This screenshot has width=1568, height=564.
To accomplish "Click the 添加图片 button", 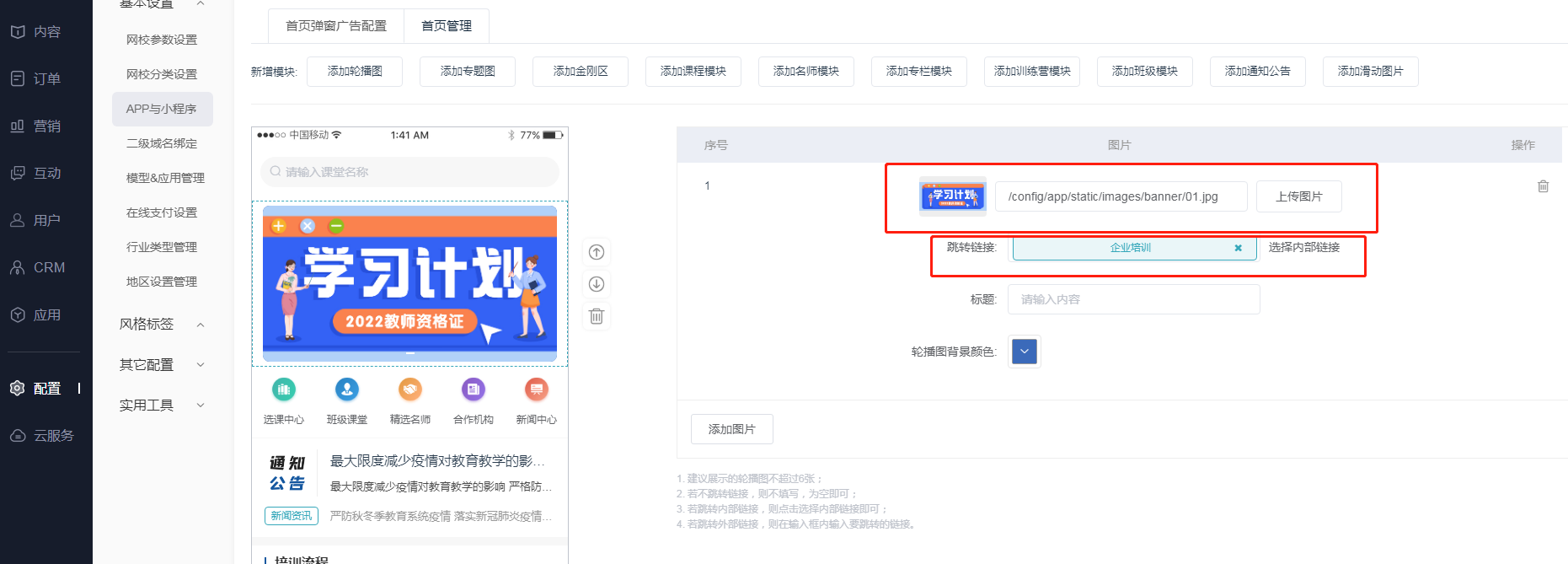I will (731, 429).
